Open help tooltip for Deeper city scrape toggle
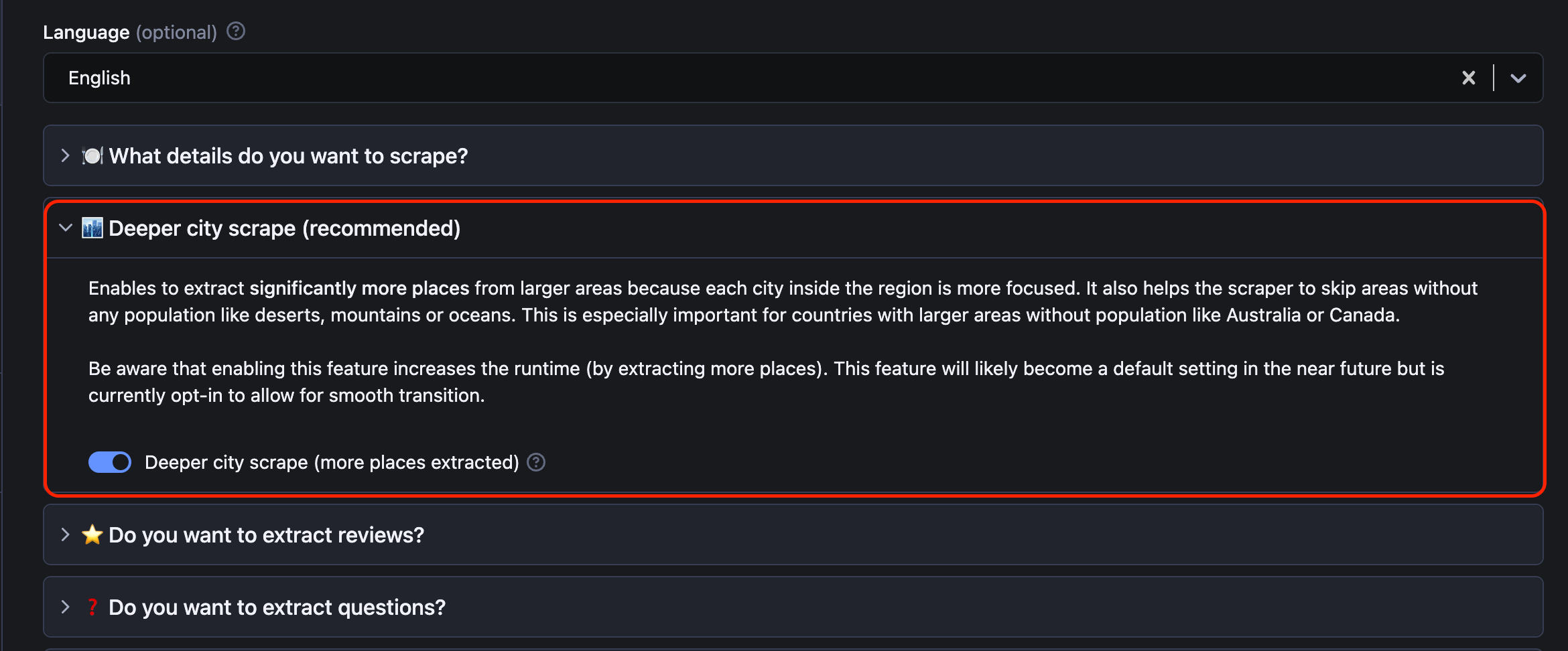The height and width of the screenshot is (651, 1568). click(536, 462)
